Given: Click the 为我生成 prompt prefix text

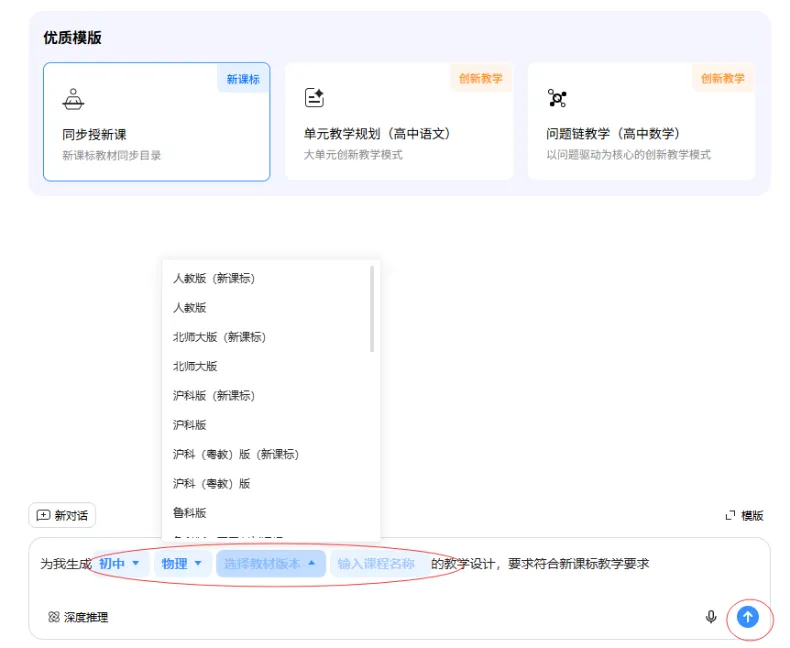Looking at the screenshot, I should 66,564.
